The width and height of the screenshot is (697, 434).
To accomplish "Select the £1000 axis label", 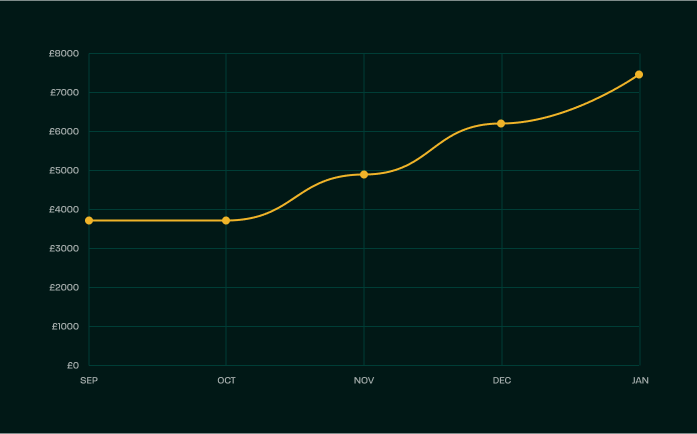I will click(65, 326).
